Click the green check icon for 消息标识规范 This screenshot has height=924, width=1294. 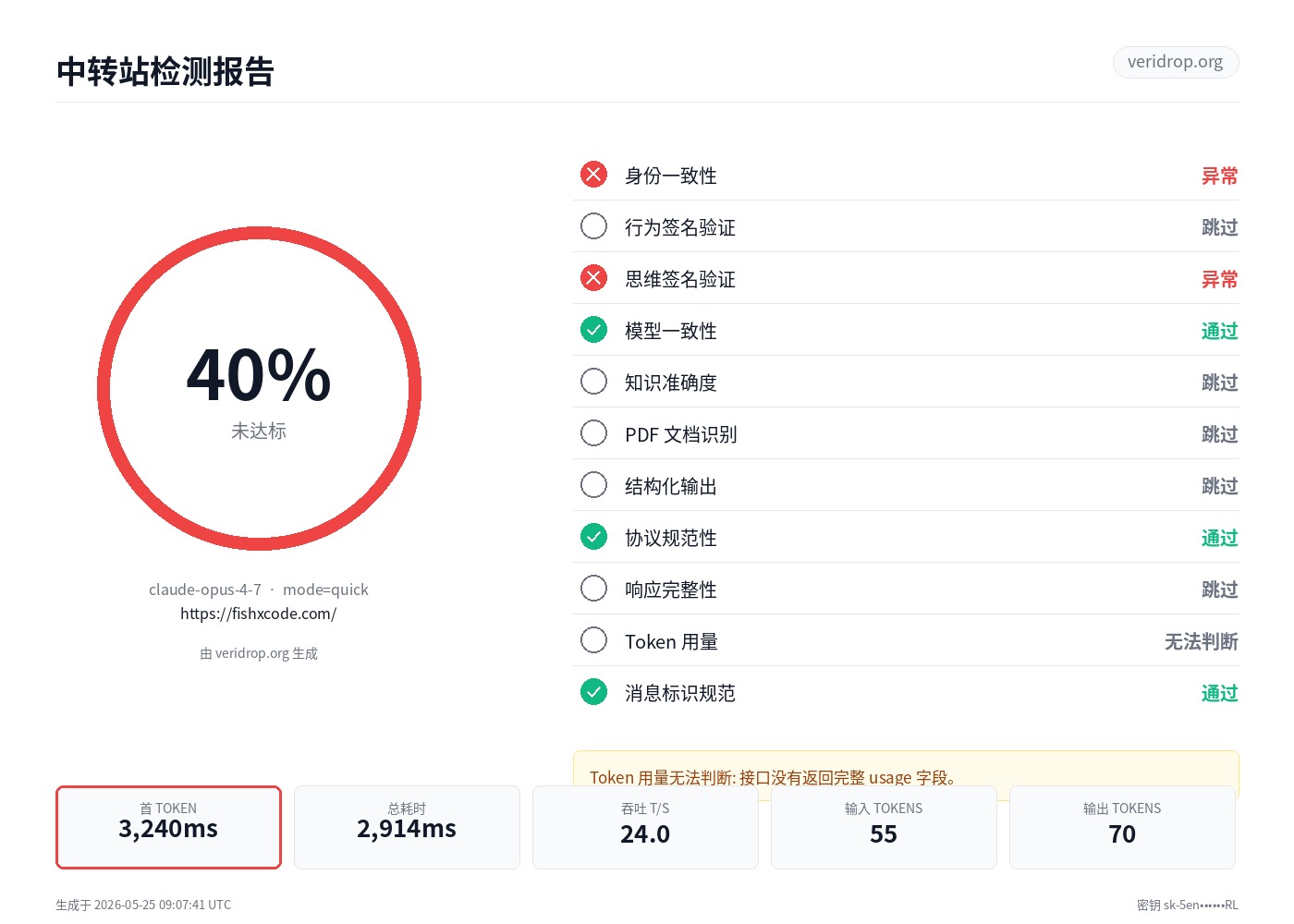(593, 692)
